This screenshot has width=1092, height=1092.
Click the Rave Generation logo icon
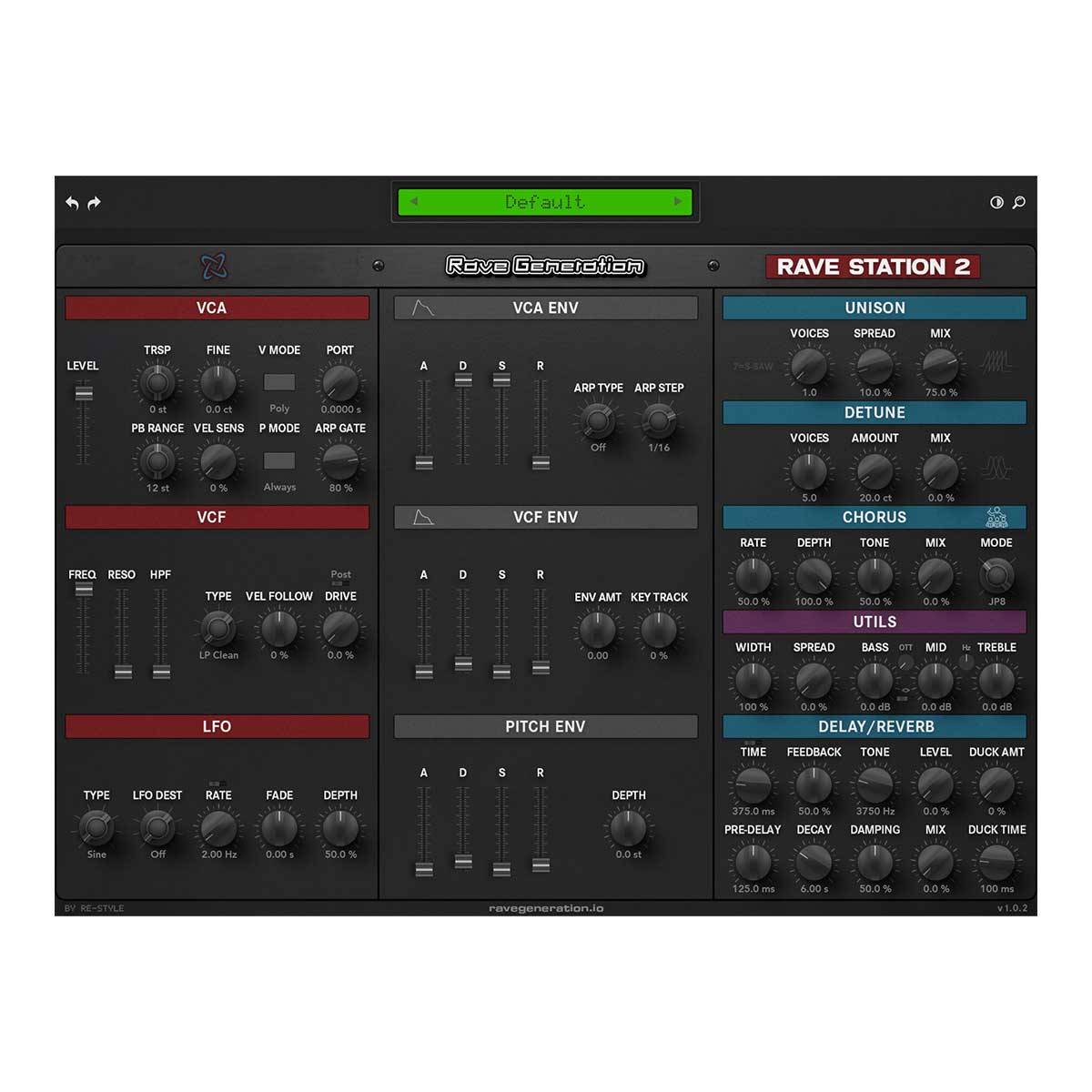point(215,267)
